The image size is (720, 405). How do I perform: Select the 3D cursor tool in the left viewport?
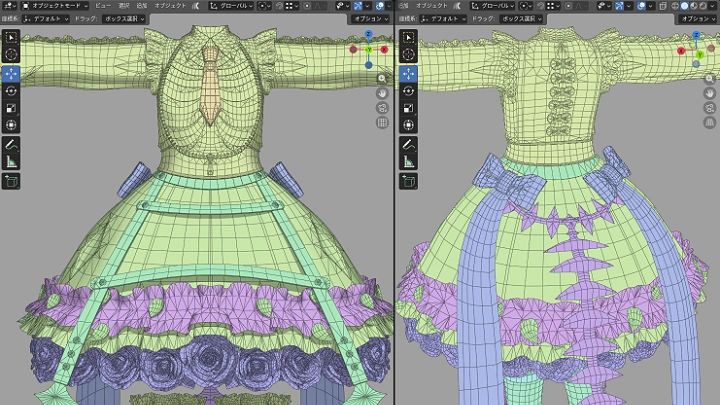pos(11,54)
